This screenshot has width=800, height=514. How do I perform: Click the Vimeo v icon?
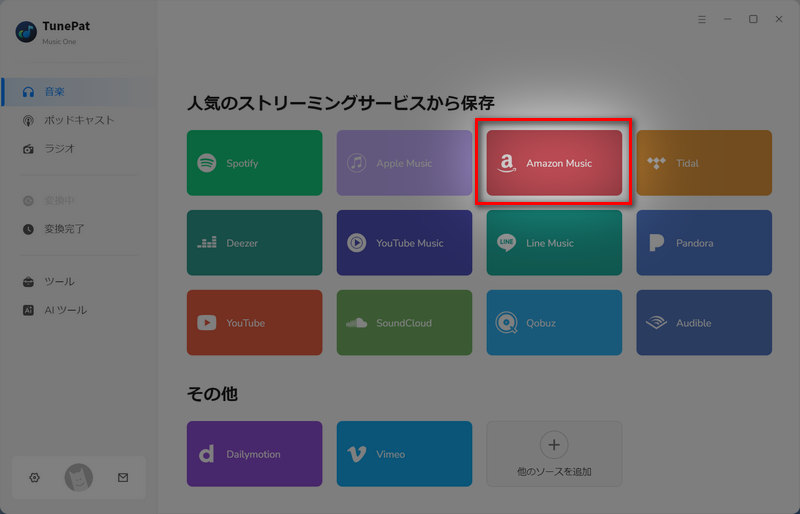356,454
